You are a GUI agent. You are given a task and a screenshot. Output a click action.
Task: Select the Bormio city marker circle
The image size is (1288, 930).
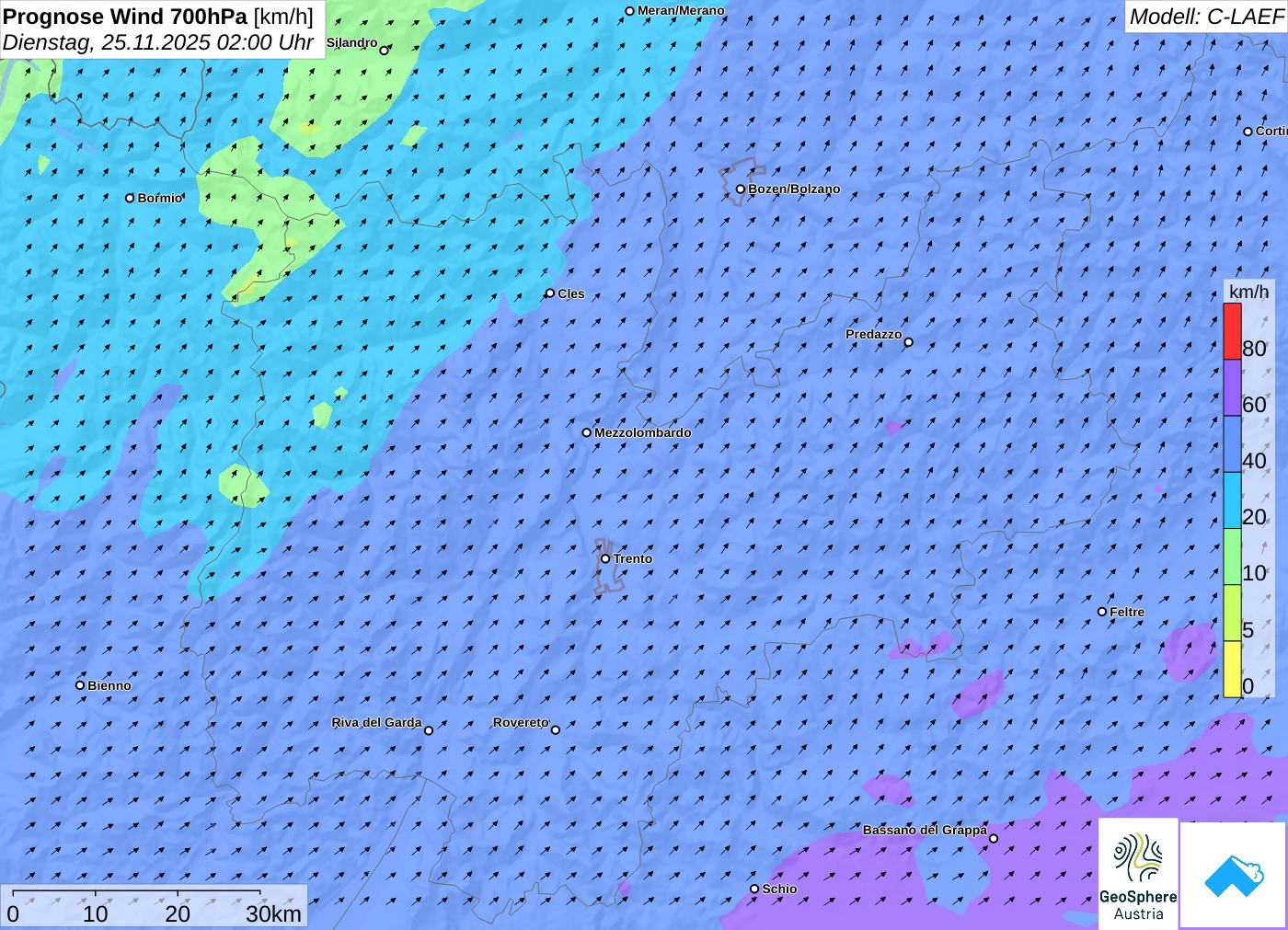[130, 198]
